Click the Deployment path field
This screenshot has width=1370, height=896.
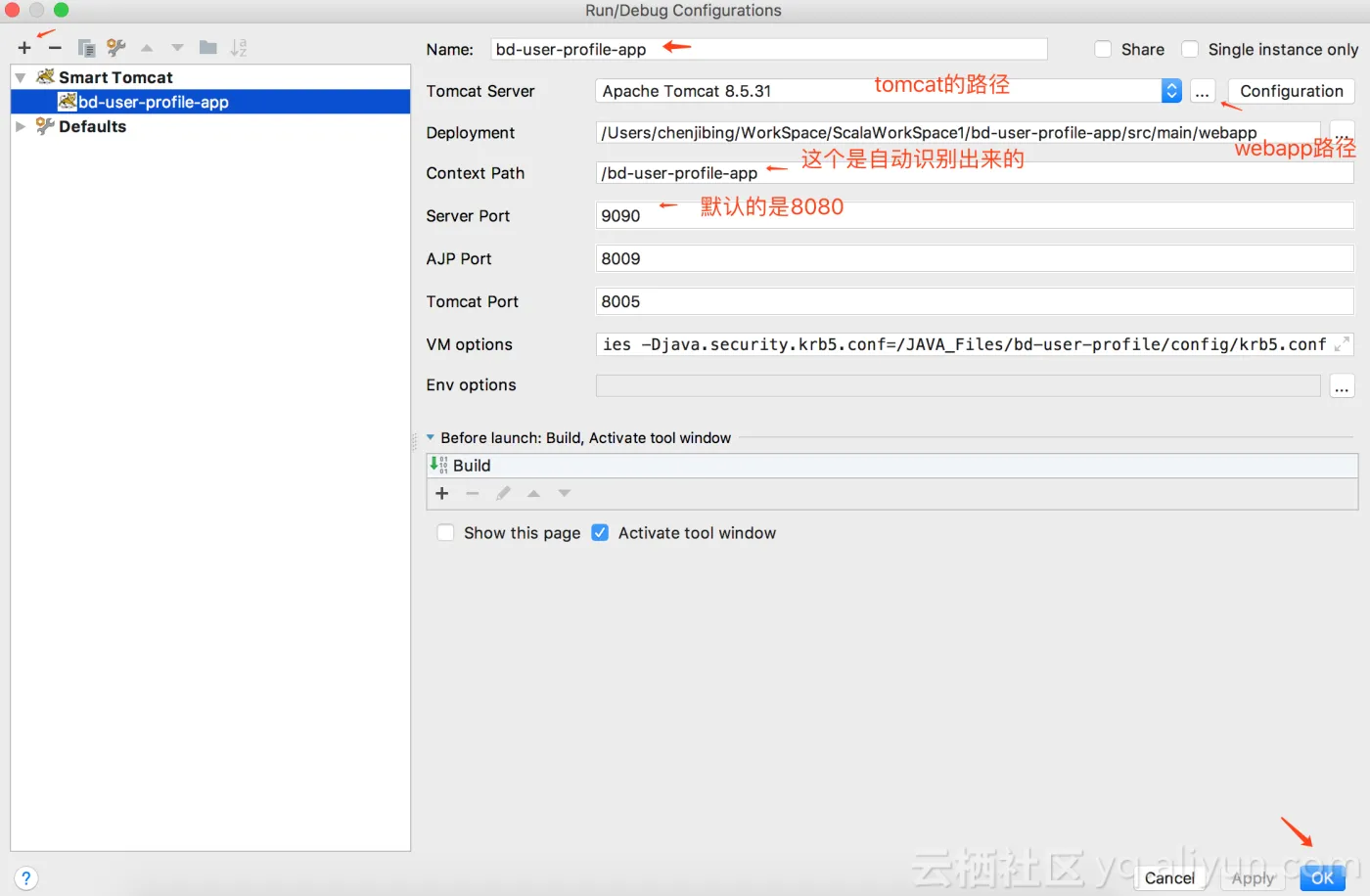click(958, 133)
